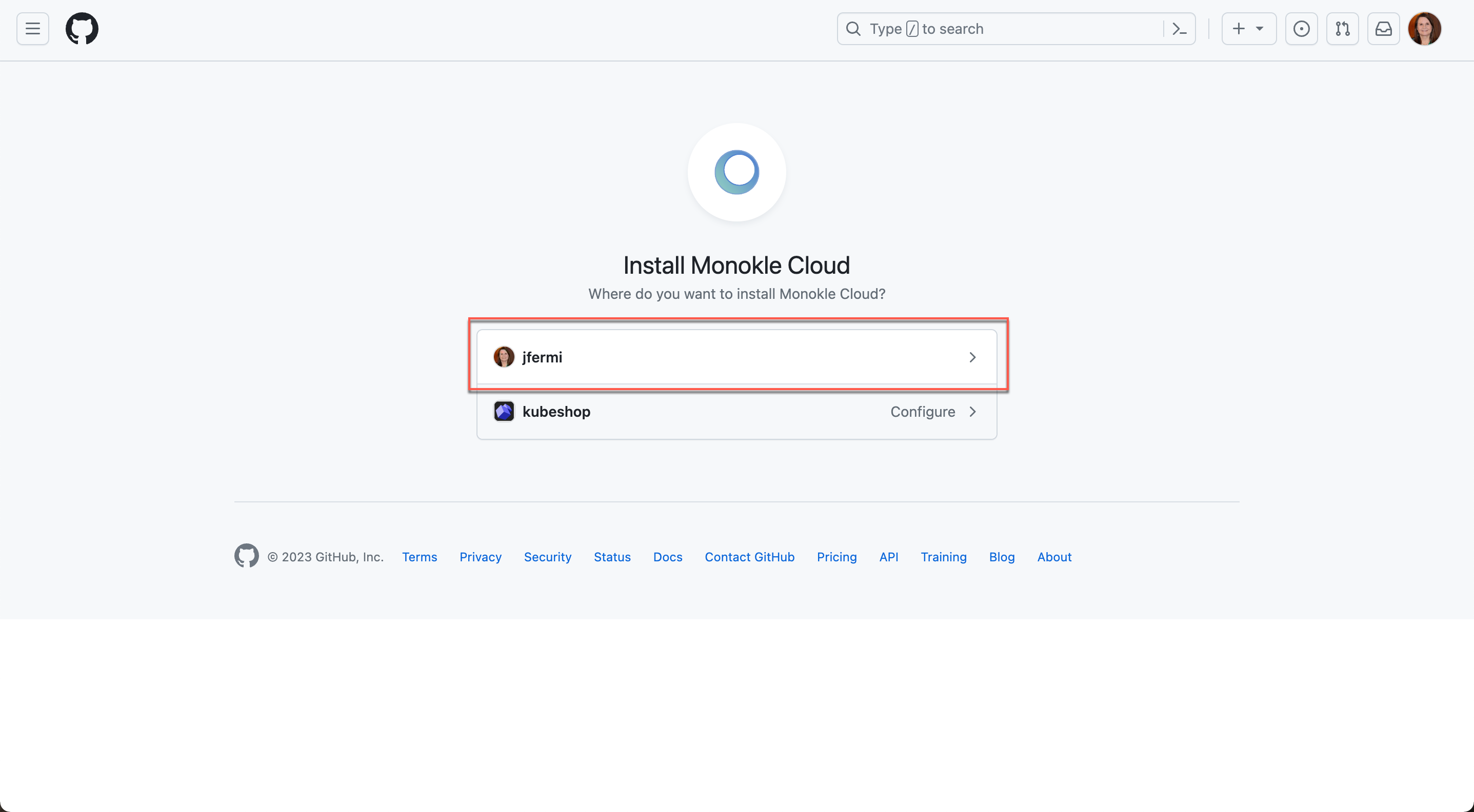Open the API footer link
This screenshot has height=812, width=1474.
pos(888,557)
